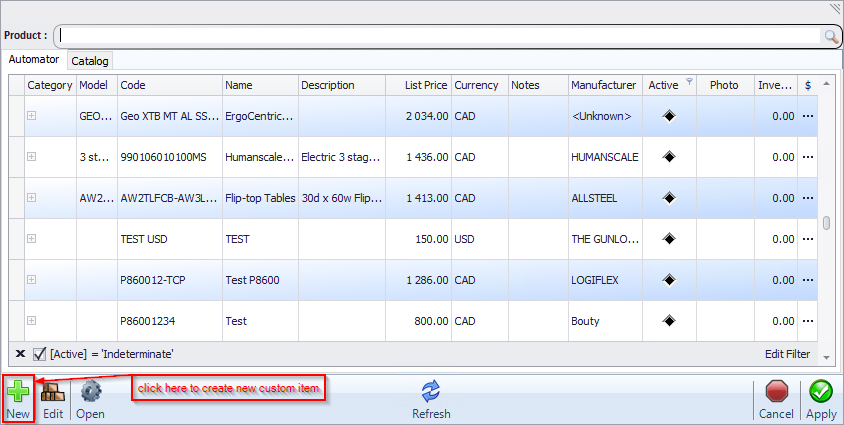
Task: Remove the filter with the X icon
Action: click(20, 353)
